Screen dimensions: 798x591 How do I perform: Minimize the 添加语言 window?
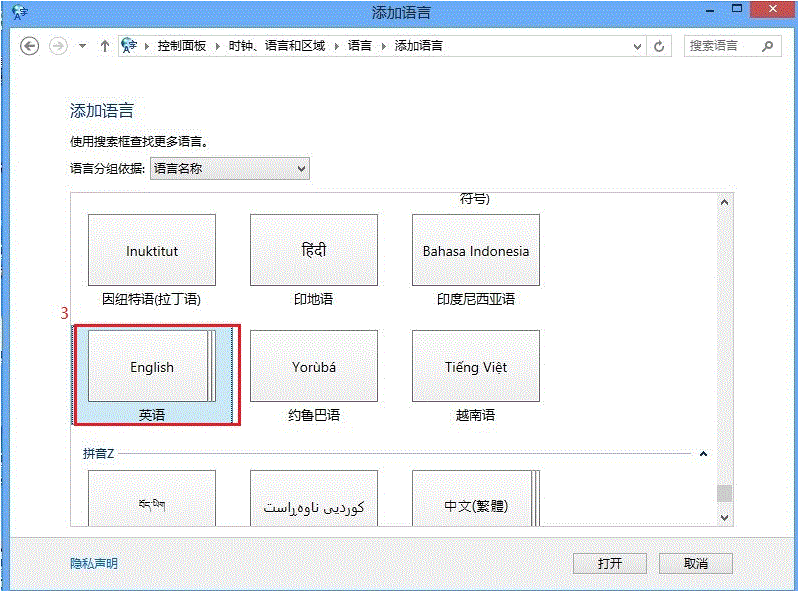pyautogui.click(x=710, y=10)
